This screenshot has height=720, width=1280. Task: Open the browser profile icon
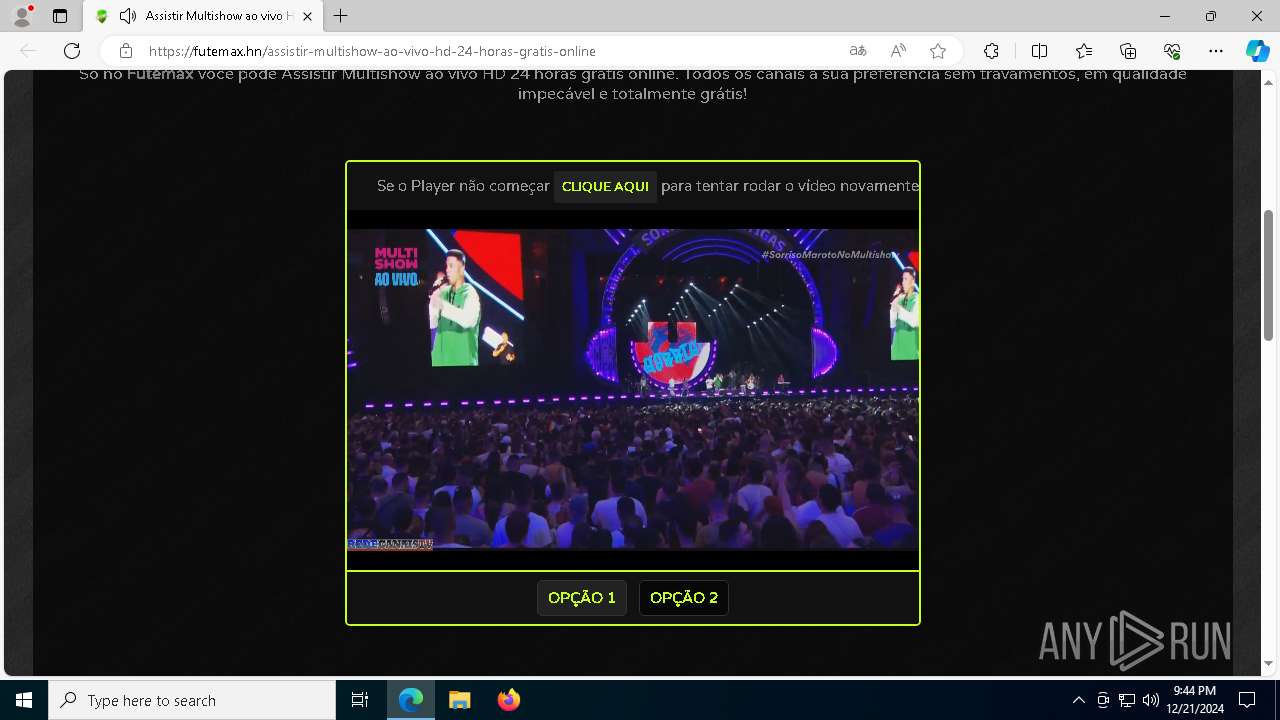[x=22, y=16]
